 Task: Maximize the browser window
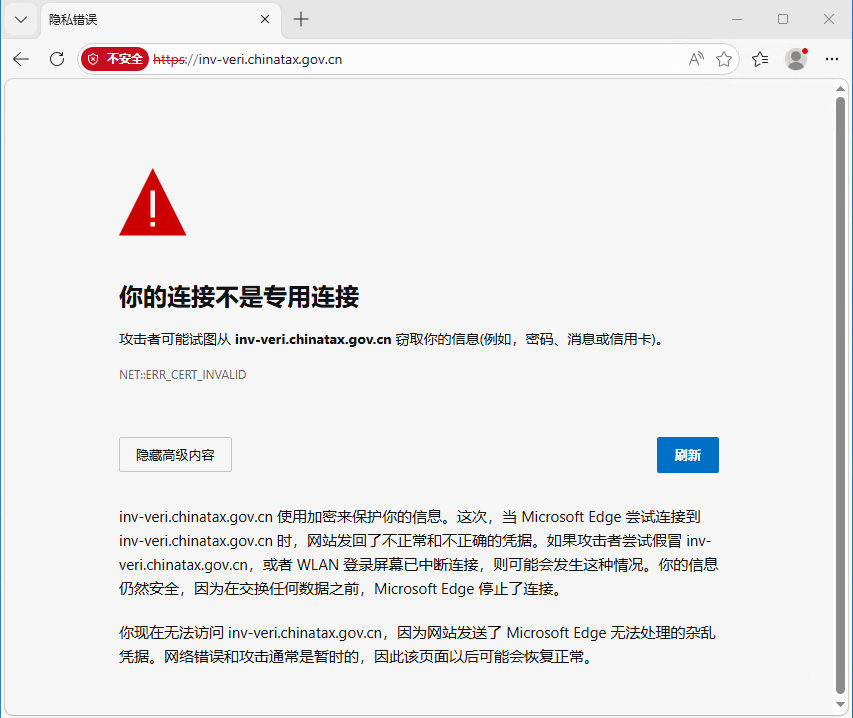coord(783,19)
